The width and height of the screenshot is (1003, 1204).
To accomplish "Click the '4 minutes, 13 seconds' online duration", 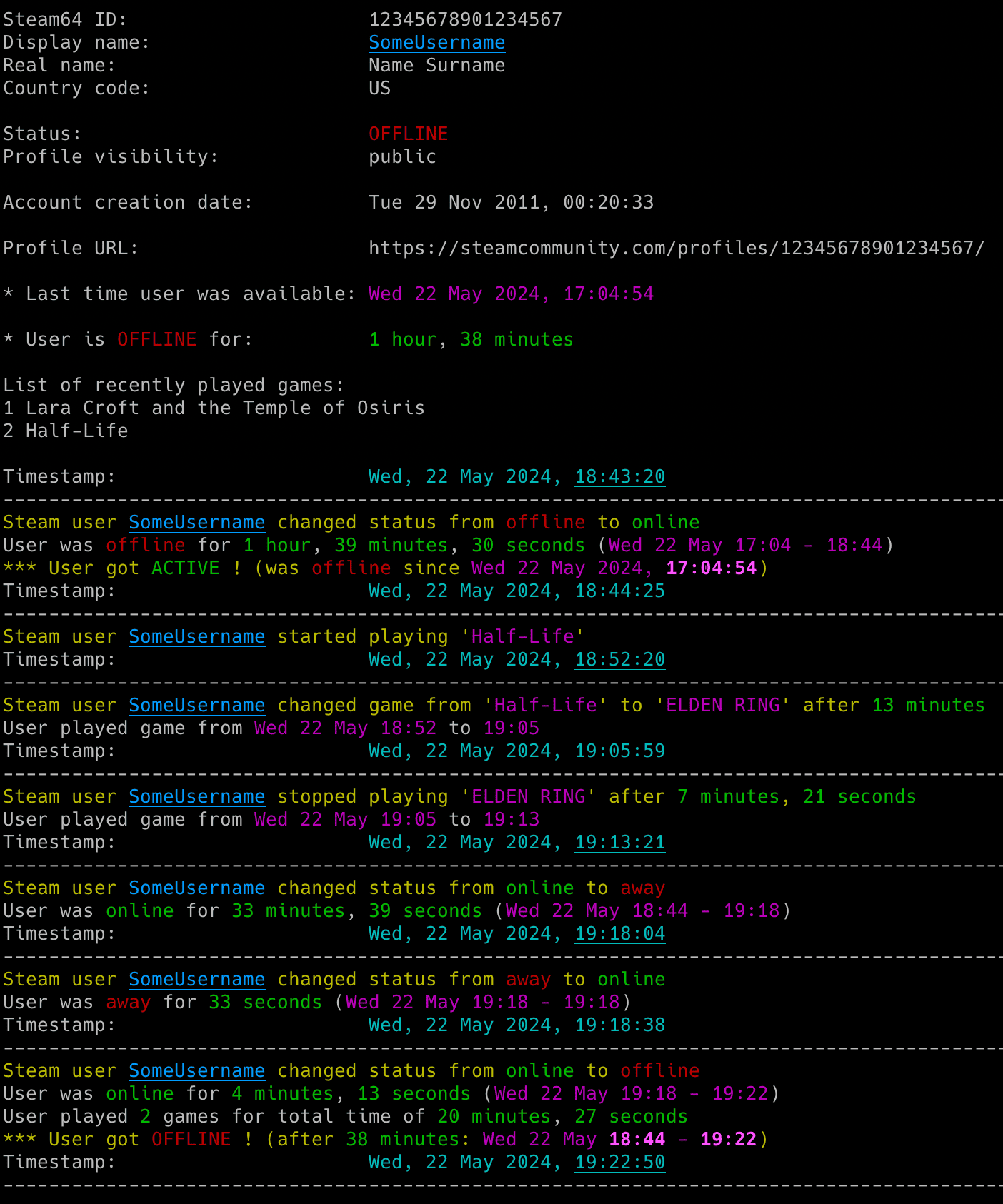I will click(x=351, y=1094).
